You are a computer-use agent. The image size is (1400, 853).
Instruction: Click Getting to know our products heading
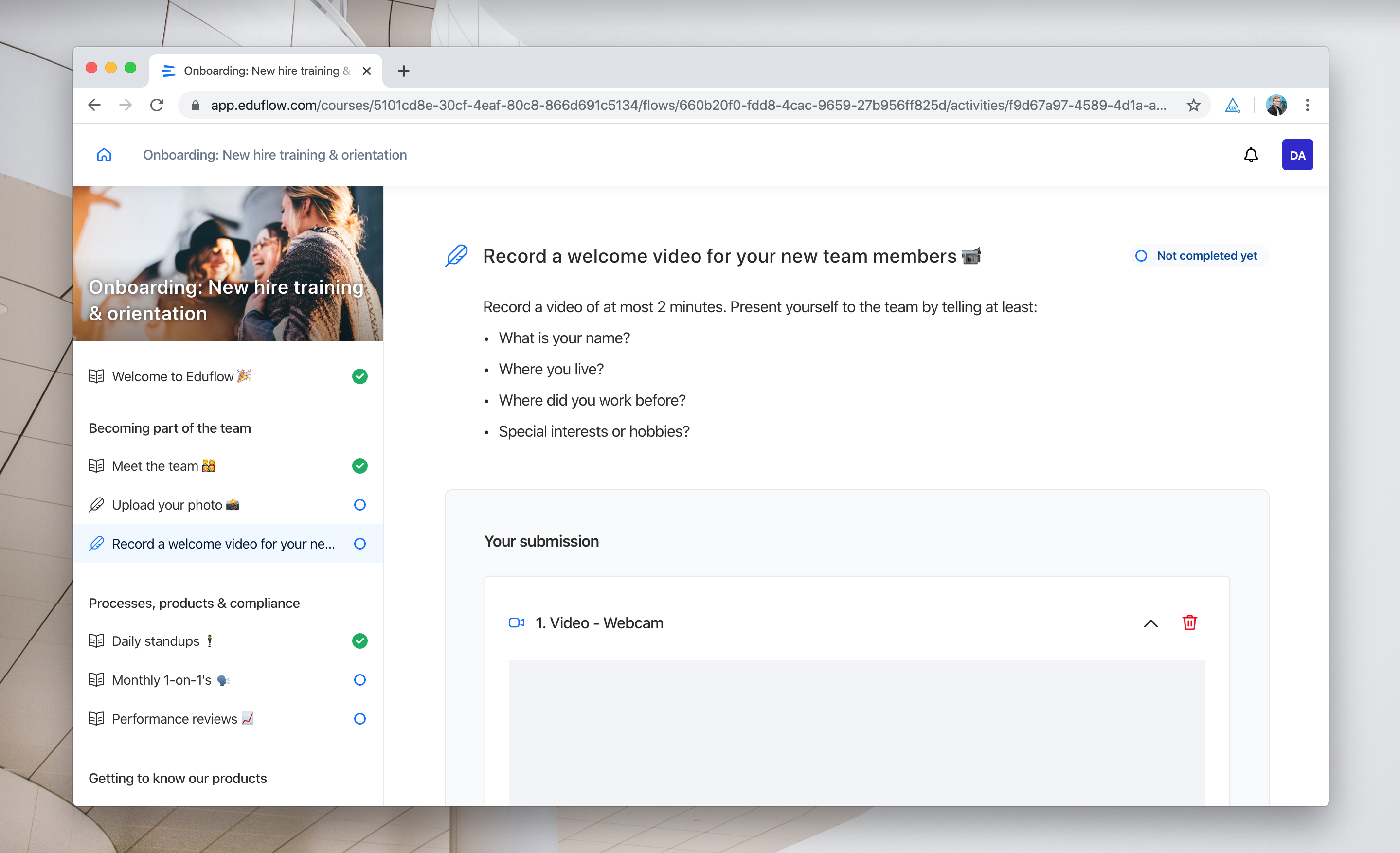click(x=178, y=778)
